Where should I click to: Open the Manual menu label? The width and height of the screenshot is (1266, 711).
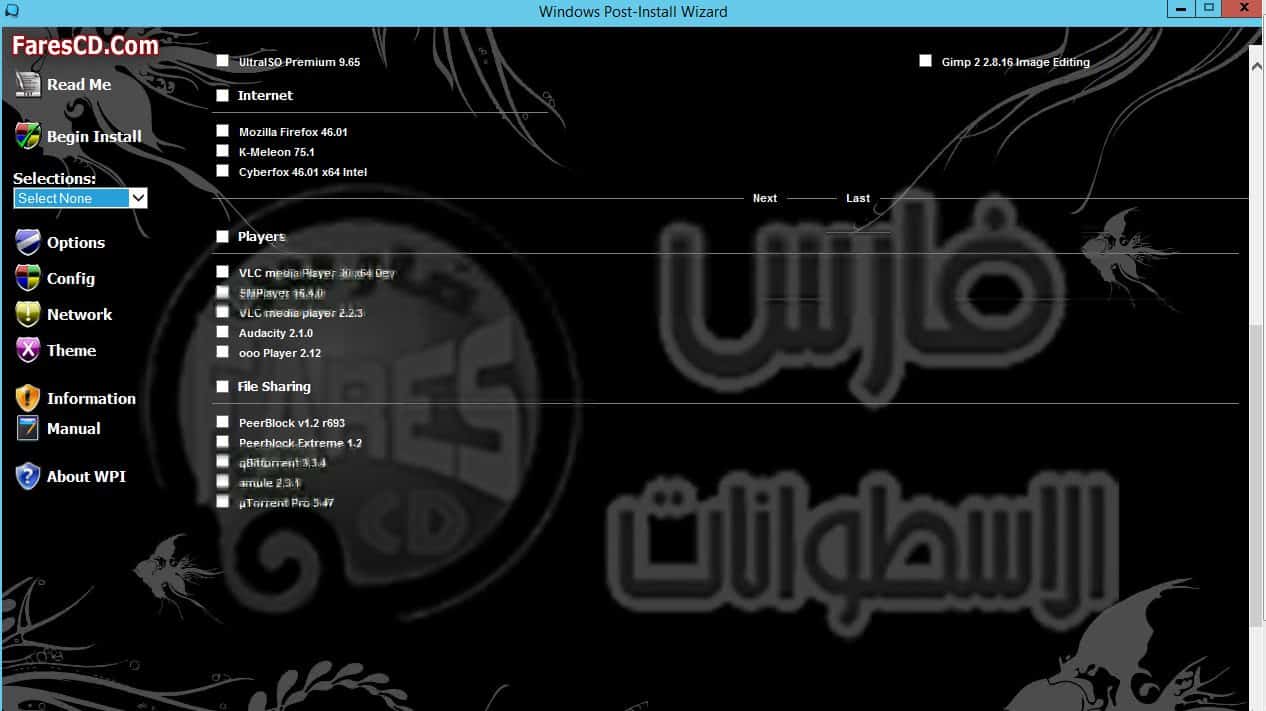tap(74, 428)
